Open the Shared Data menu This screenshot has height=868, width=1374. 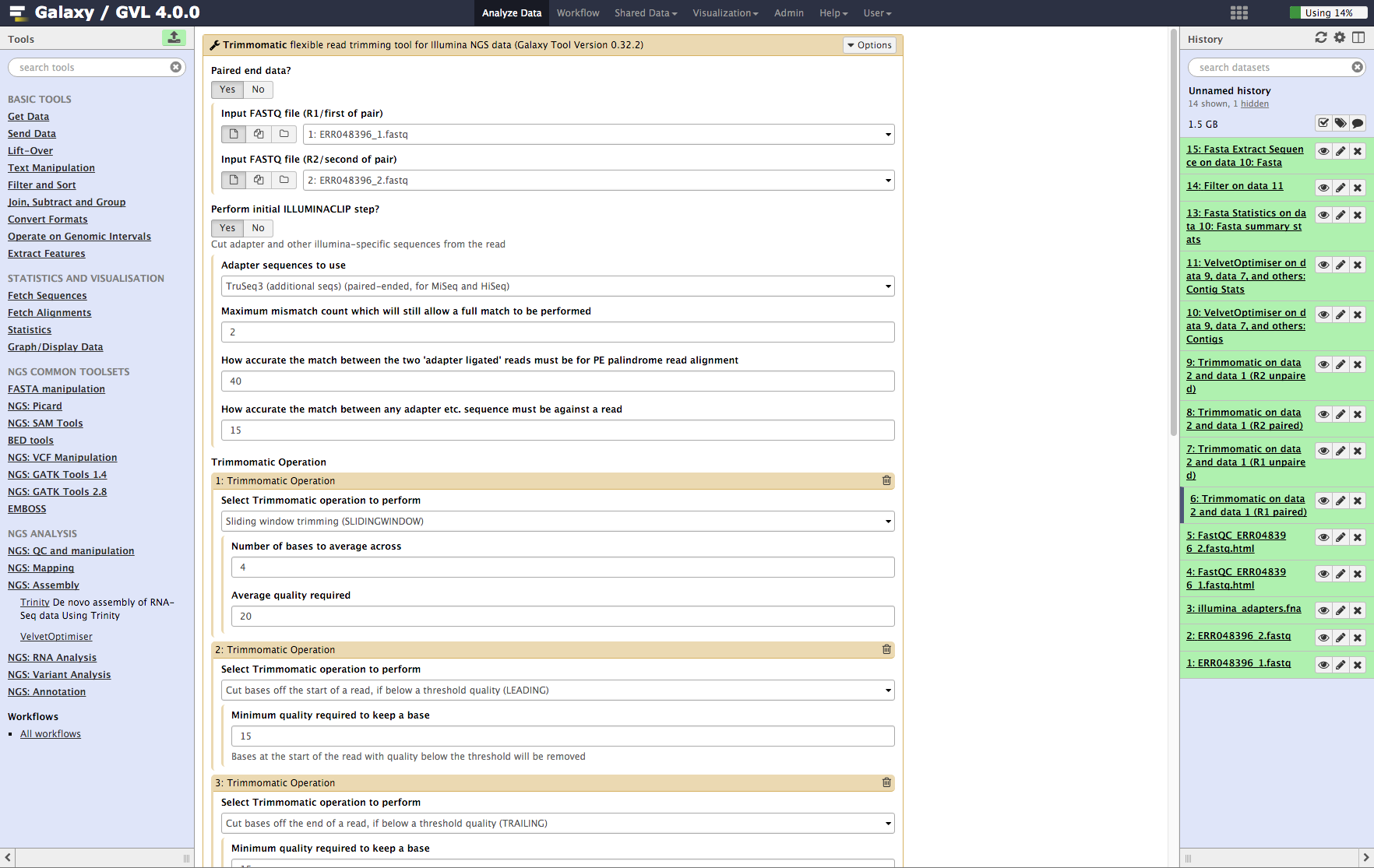click(x=646, y=12)
